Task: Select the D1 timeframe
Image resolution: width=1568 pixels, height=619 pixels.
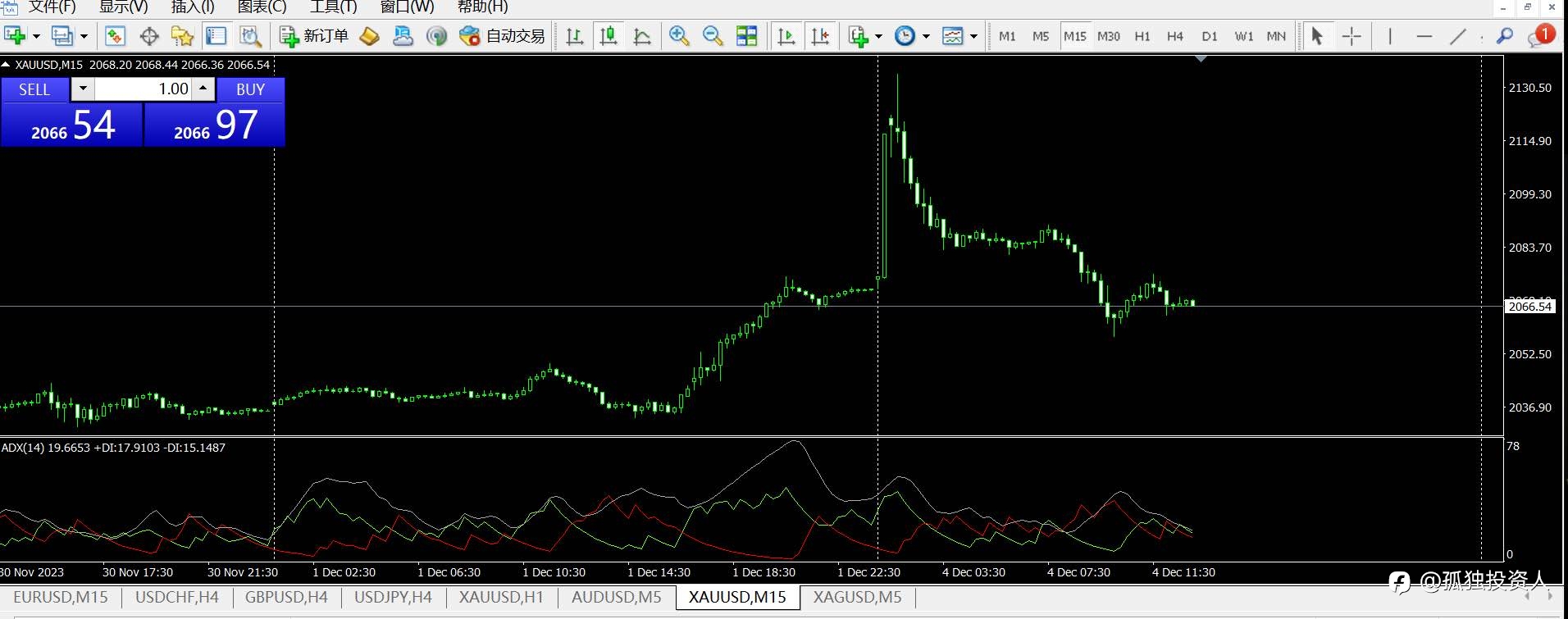Action: [x=1210, y=36]
